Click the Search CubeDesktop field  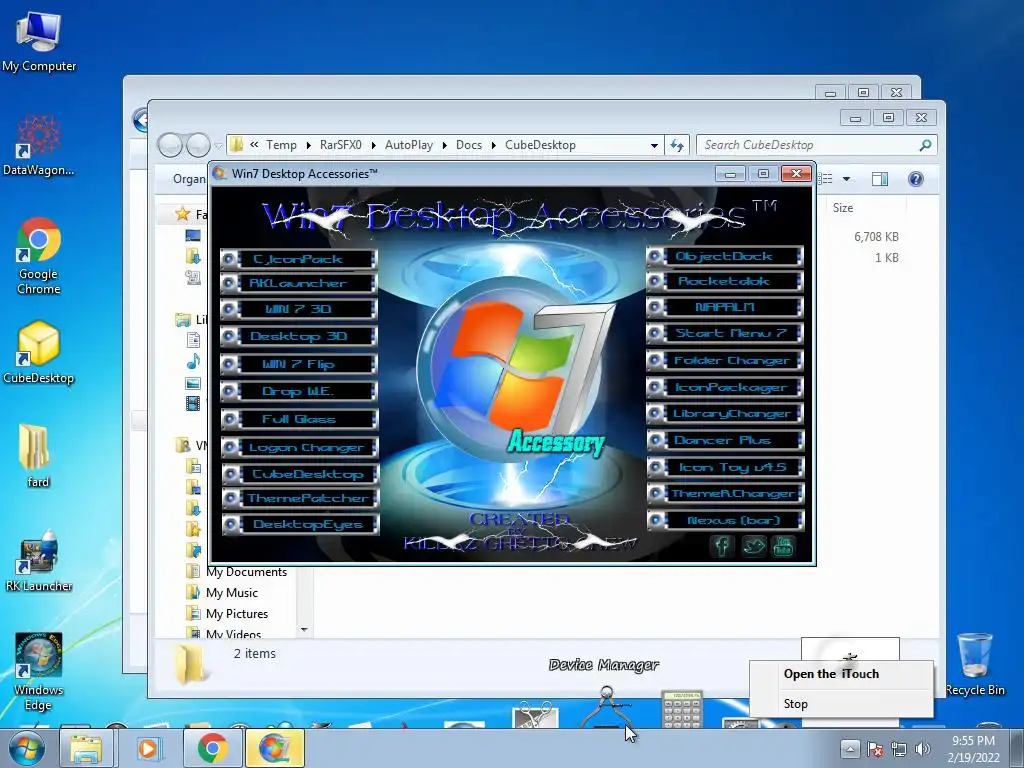[x=816, y=145]
